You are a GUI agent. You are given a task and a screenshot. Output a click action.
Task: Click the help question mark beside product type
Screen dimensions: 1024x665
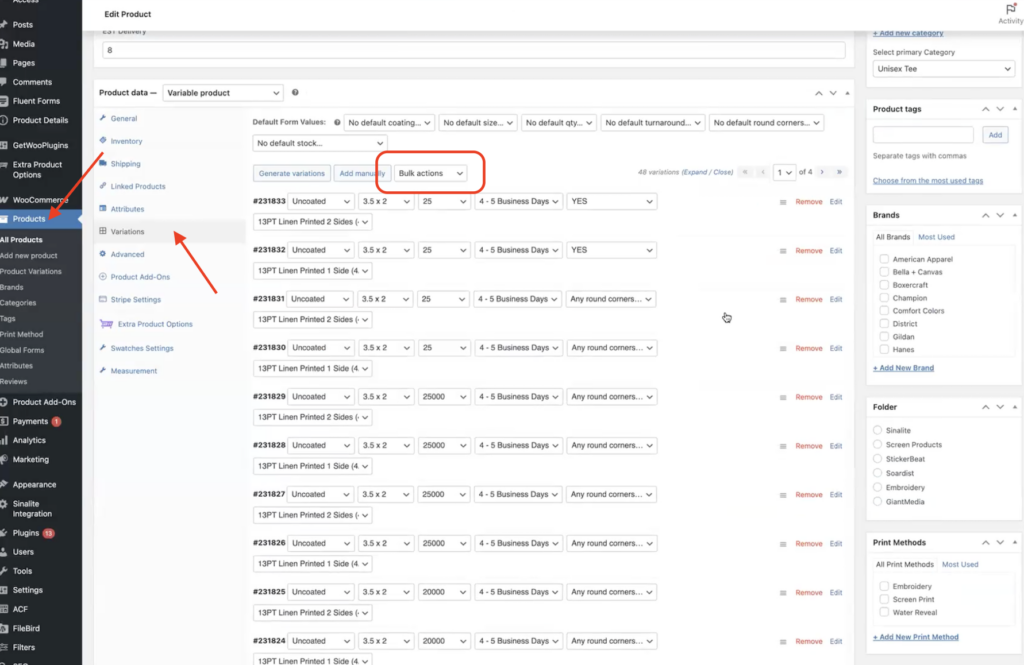click(295, 93)
